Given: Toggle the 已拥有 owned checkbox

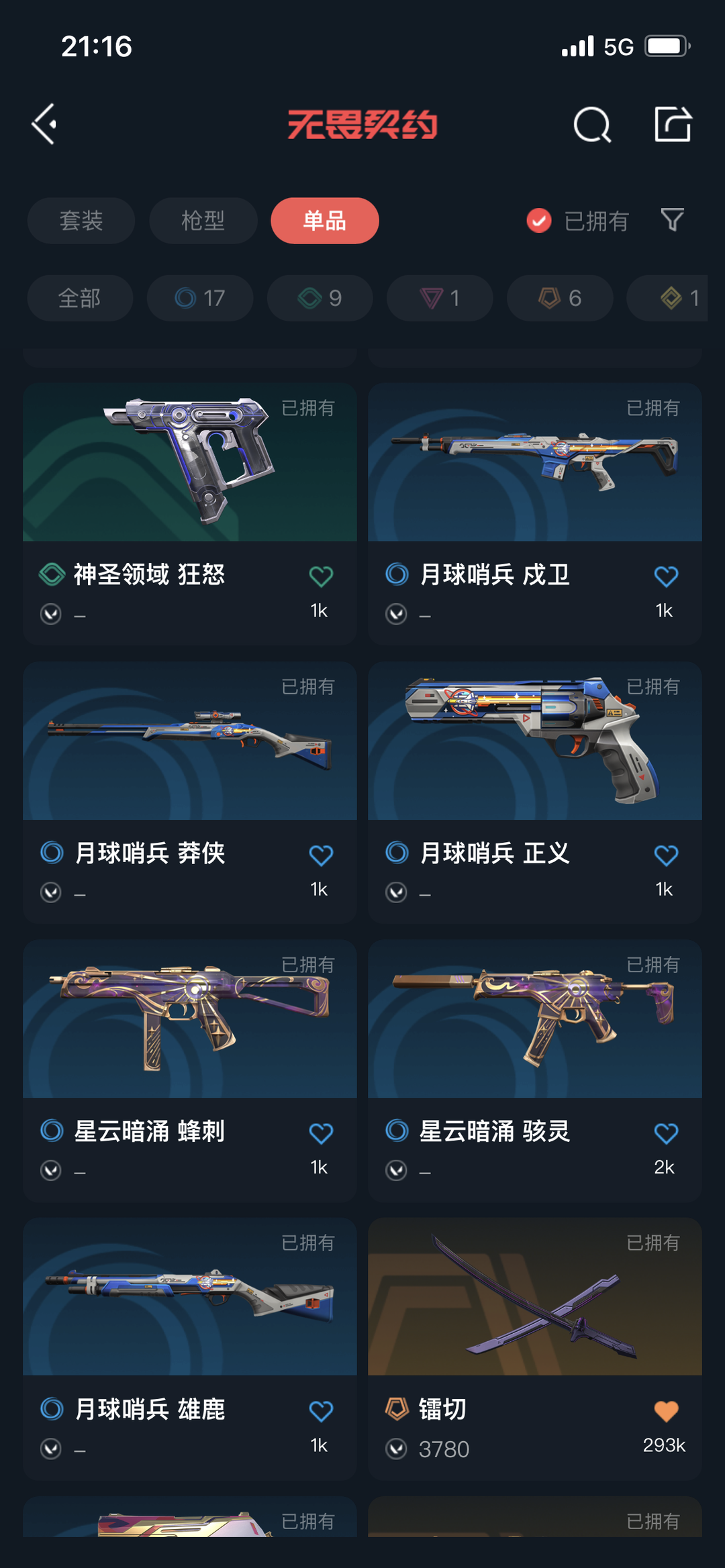Looking at the screenshot, I should tap(539, 220).
